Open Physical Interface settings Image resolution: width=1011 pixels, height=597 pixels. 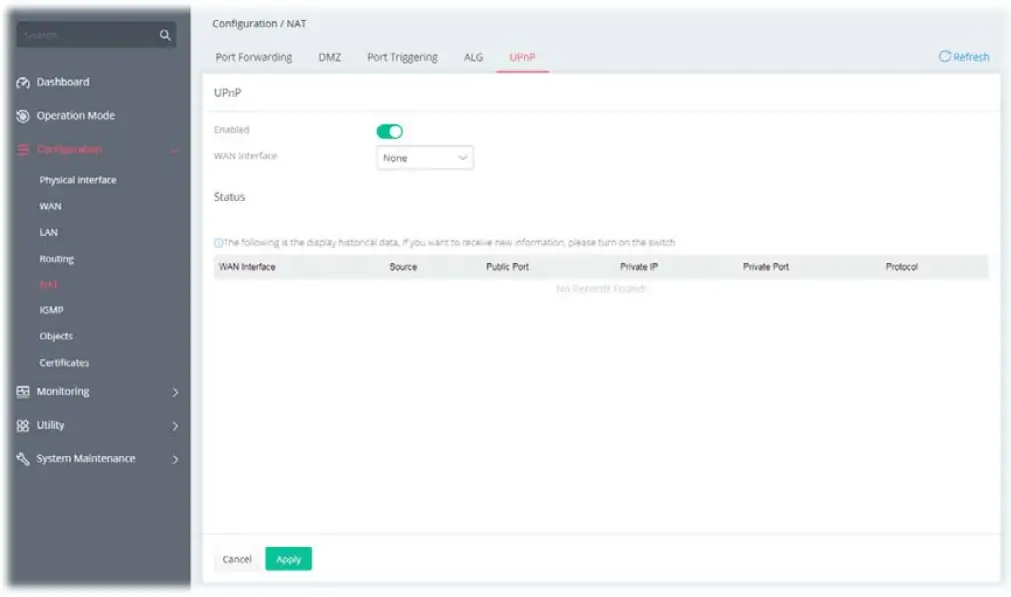[78, 180]
